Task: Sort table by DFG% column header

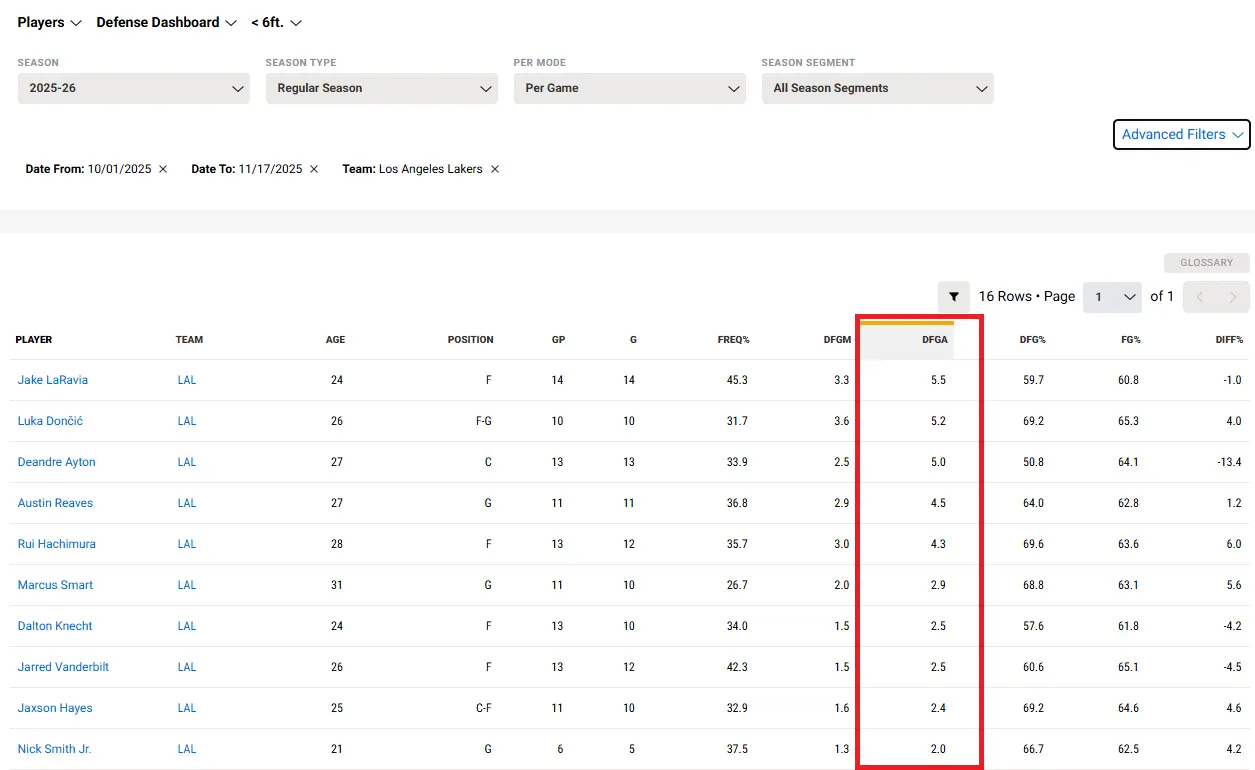Action: pos(1032,340)
